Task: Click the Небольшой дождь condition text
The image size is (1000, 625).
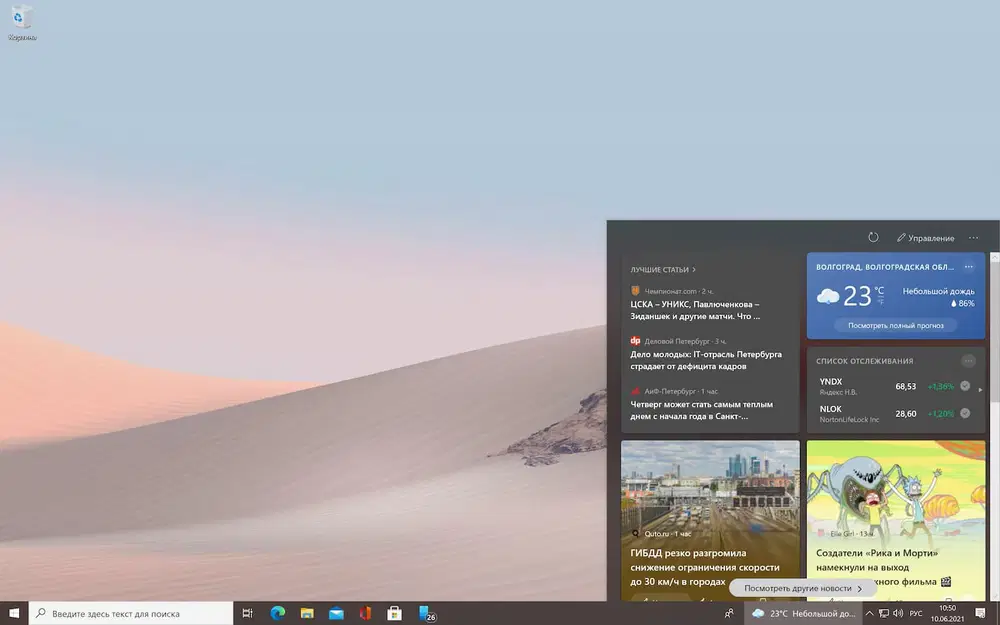Action: click(x=938, y=291)
